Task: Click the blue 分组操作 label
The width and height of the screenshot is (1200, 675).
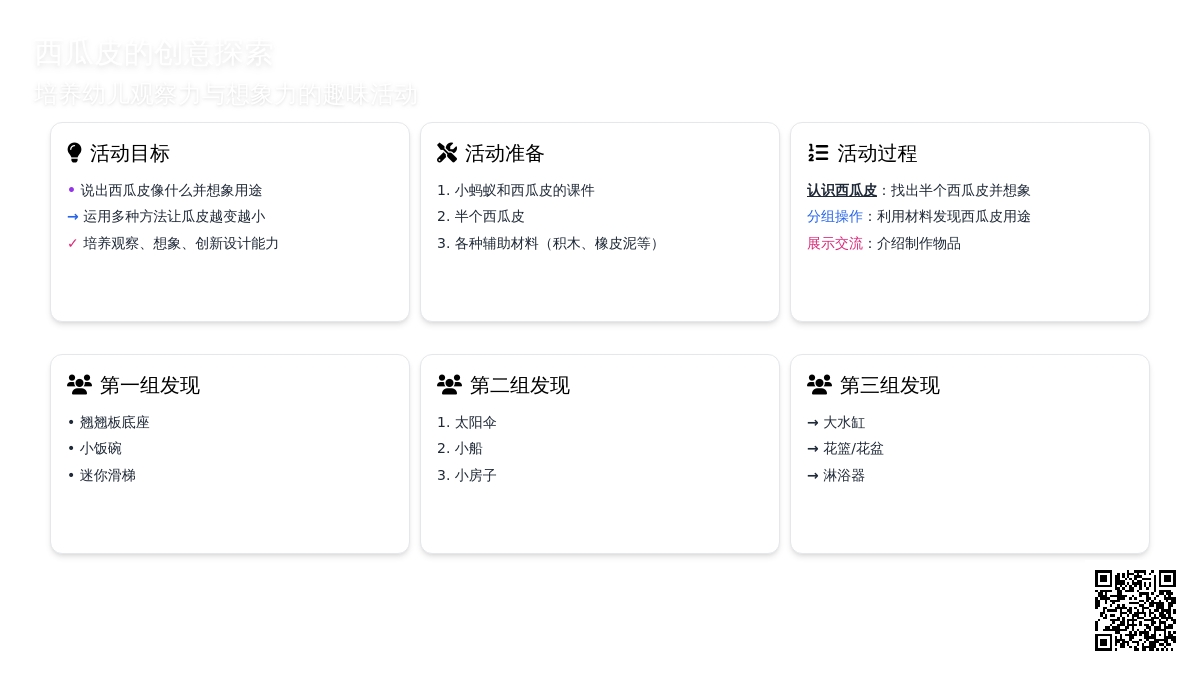Action: 835,216
